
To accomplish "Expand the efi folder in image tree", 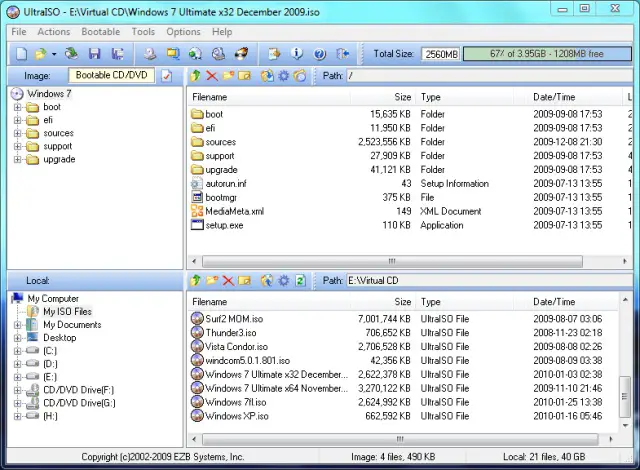I will click(18, 120).
